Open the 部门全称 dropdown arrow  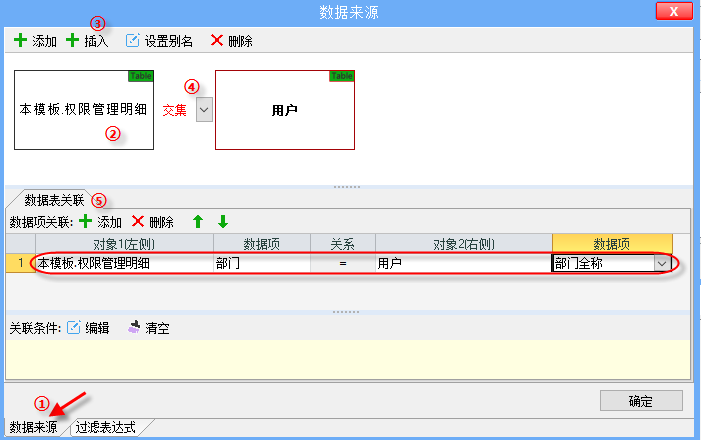662,263
